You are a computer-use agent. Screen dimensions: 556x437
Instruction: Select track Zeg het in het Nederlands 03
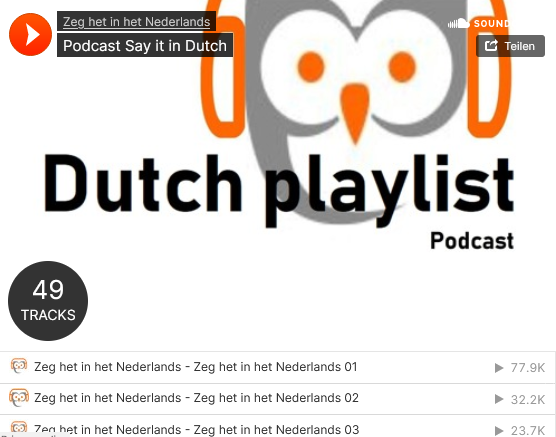(x=196, y=429)
